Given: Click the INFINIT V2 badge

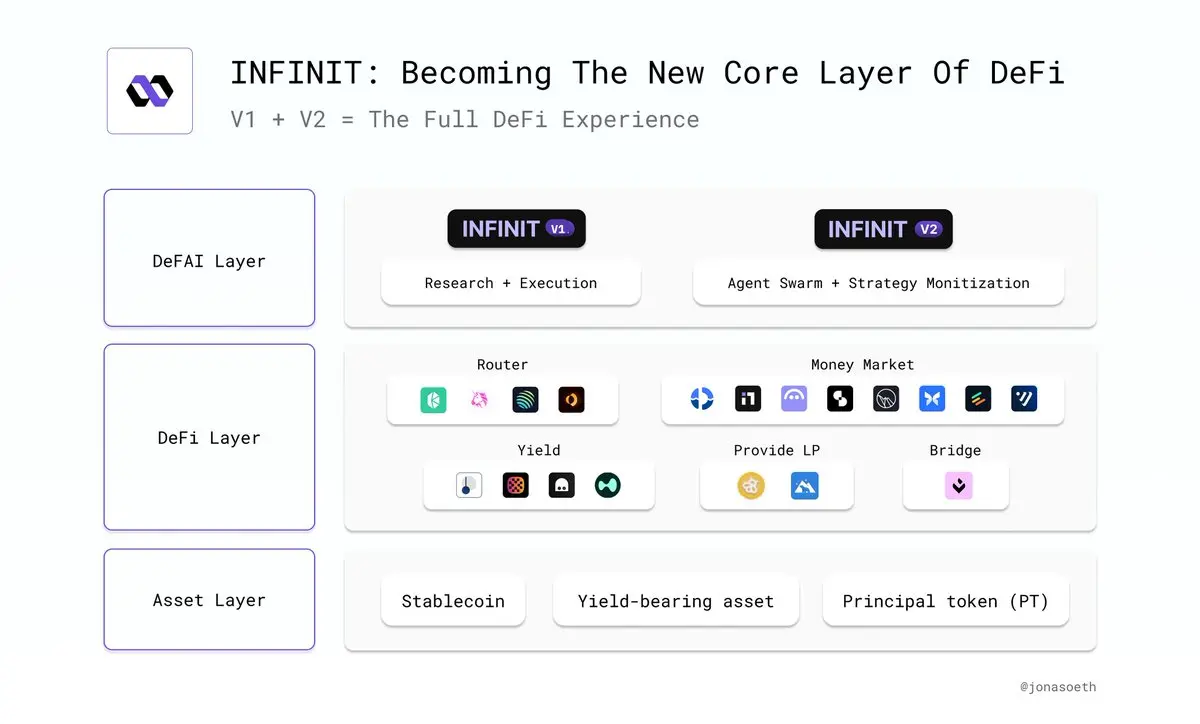Looking at the screenshot, I should pos(884,228).
